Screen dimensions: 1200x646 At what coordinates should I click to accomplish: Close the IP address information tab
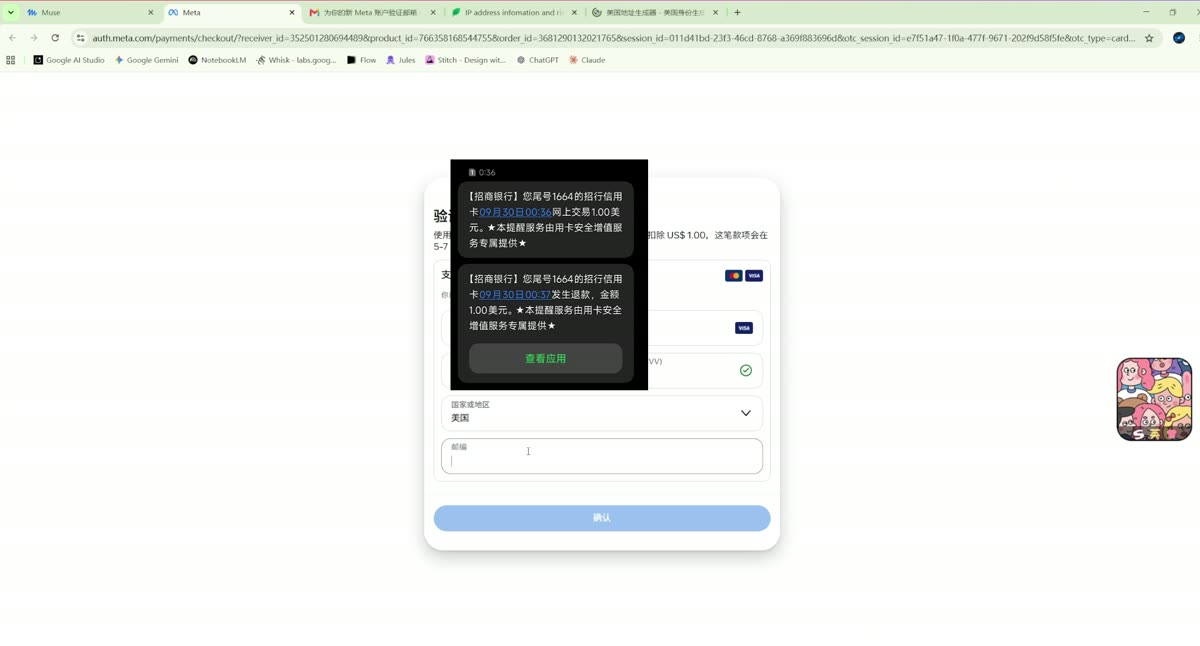point(574,13)
